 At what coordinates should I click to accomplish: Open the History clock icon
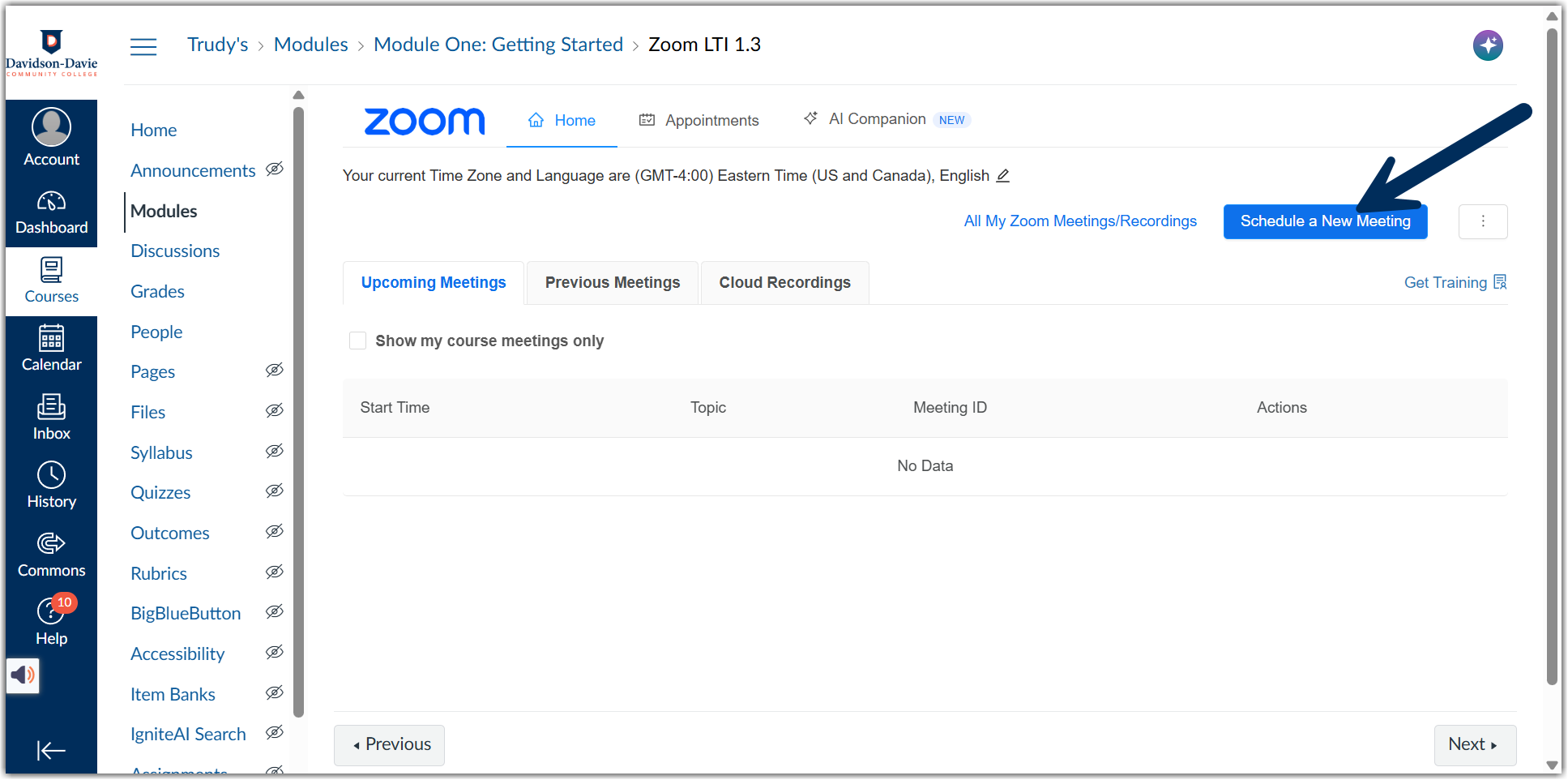click(51, 475)
